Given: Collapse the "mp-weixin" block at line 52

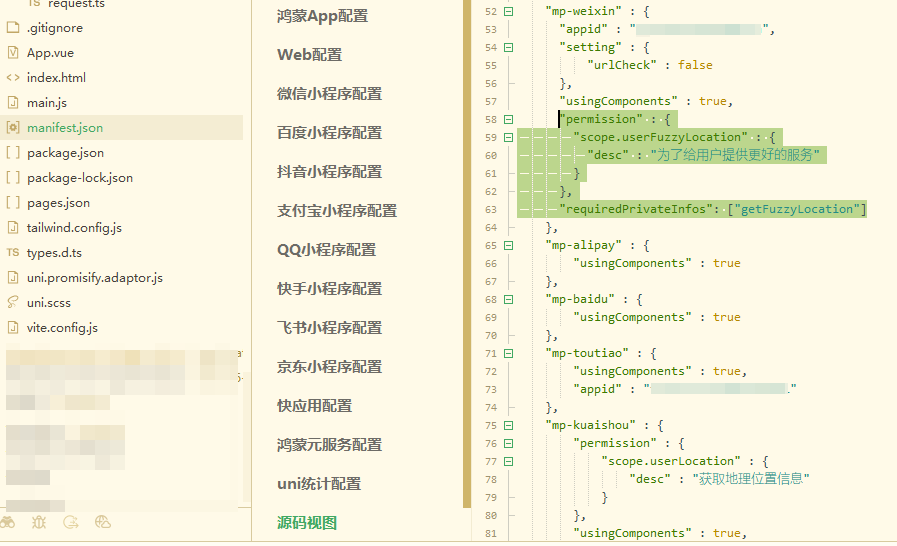Looking at the screenshot, I should 508,11.
